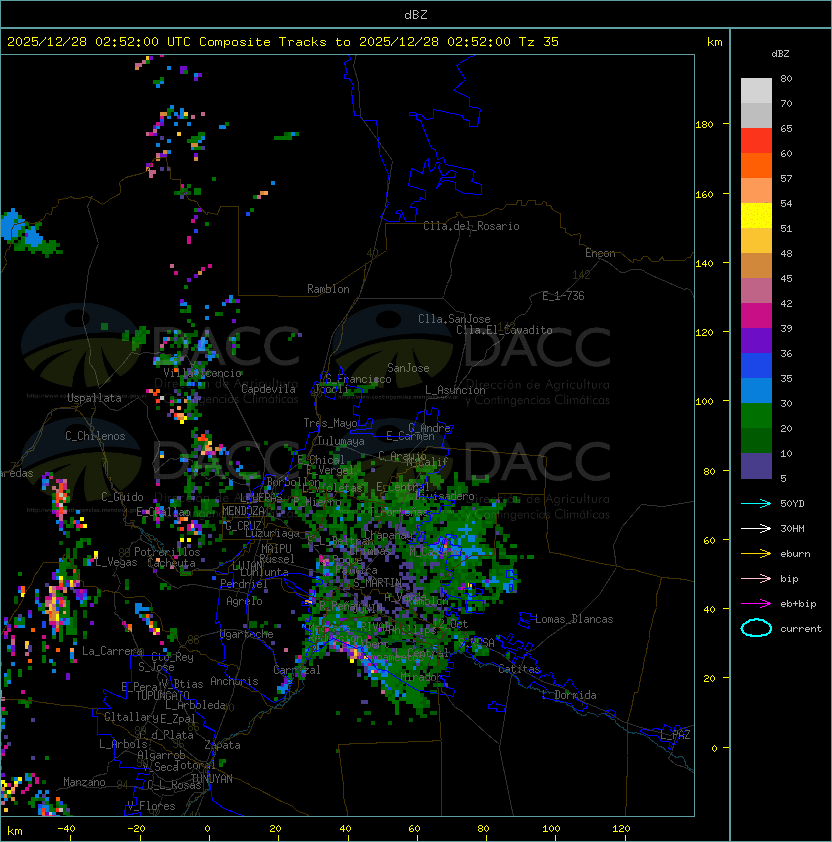Click the 'Clla.El_Cavadito' map label
The width and height of the screenshot is (832, 842).
click(x=504, y=330)
